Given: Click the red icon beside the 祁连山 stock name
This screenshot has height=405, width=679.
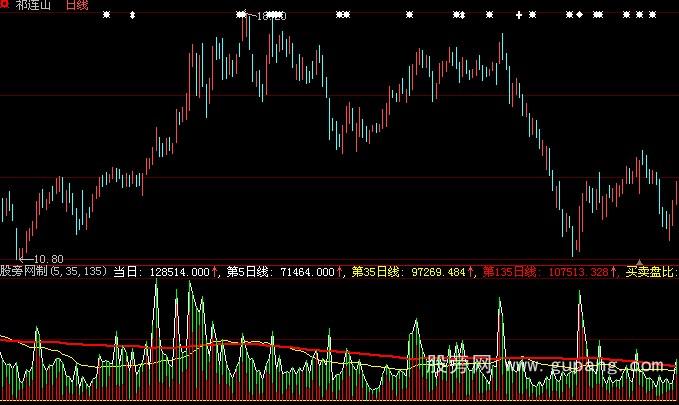Looking at the screenshot, I should [5, 5].
